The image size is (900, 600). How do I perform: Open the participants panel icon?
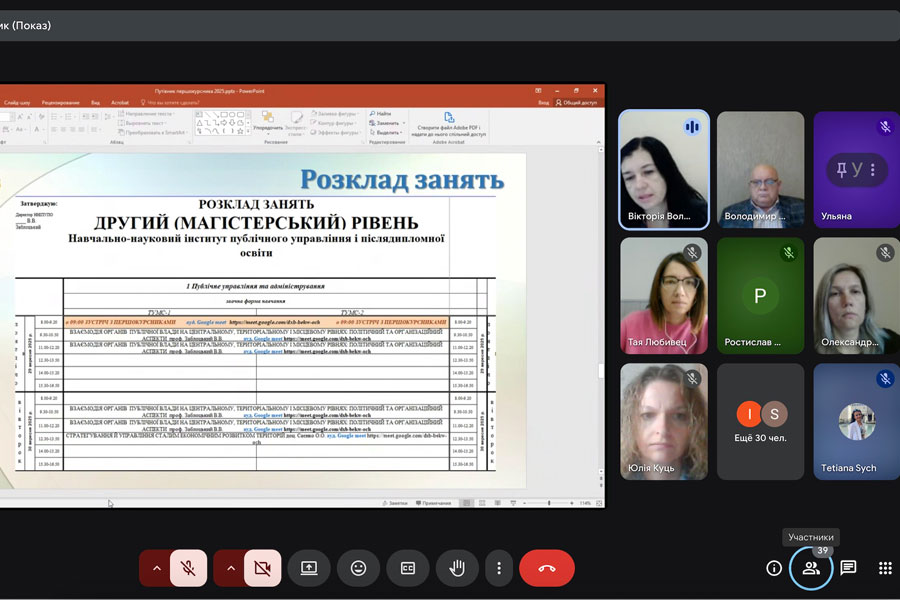(811, 568)
